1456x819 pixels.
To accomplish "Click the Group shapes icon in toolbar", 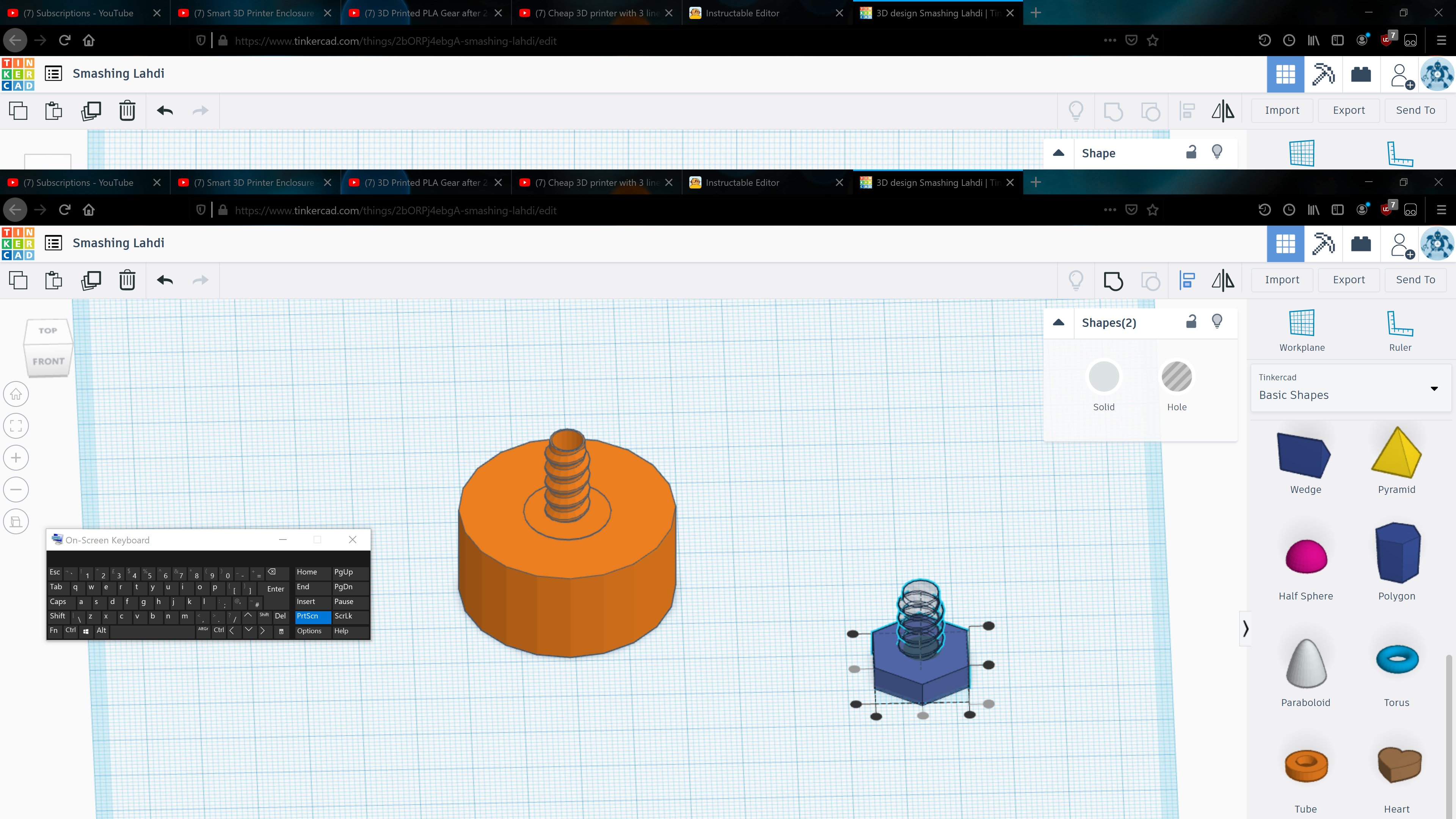I will pyautogui.click(x=1113, y=280).
